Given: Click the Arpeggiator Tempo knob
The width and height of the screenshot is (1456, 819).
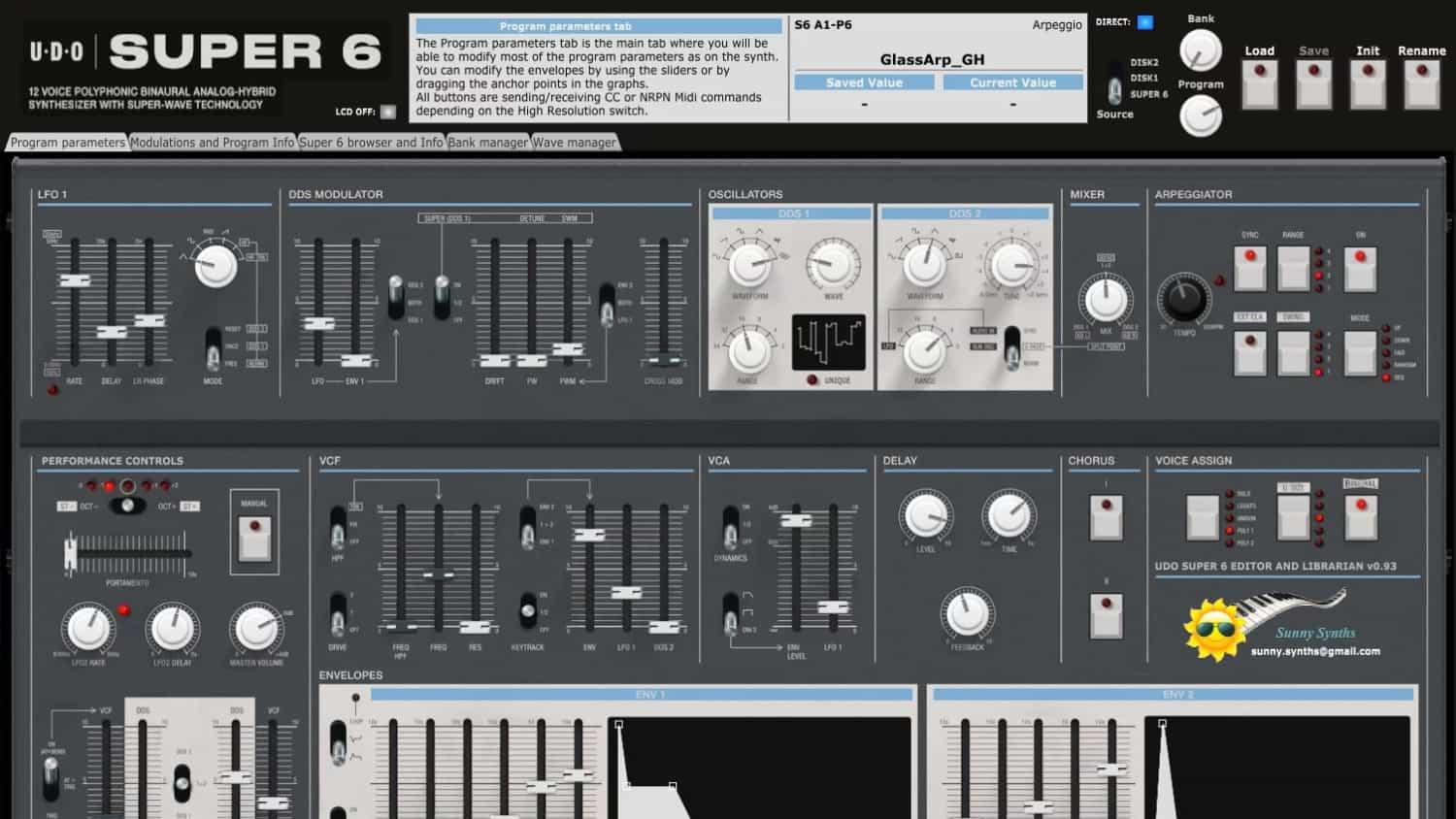Looking at the screenshot, I should [1183, 299].
